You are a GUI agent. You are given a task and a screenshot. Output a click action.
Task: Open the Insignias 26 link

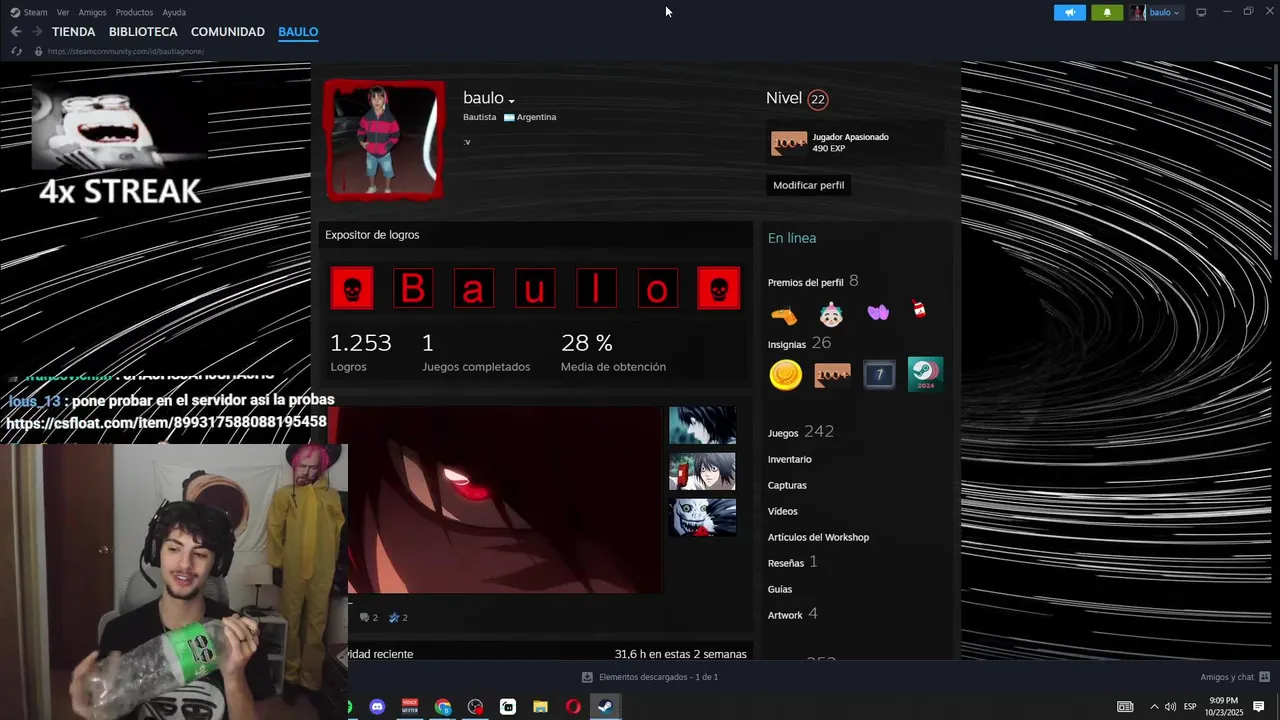point(799,343)
